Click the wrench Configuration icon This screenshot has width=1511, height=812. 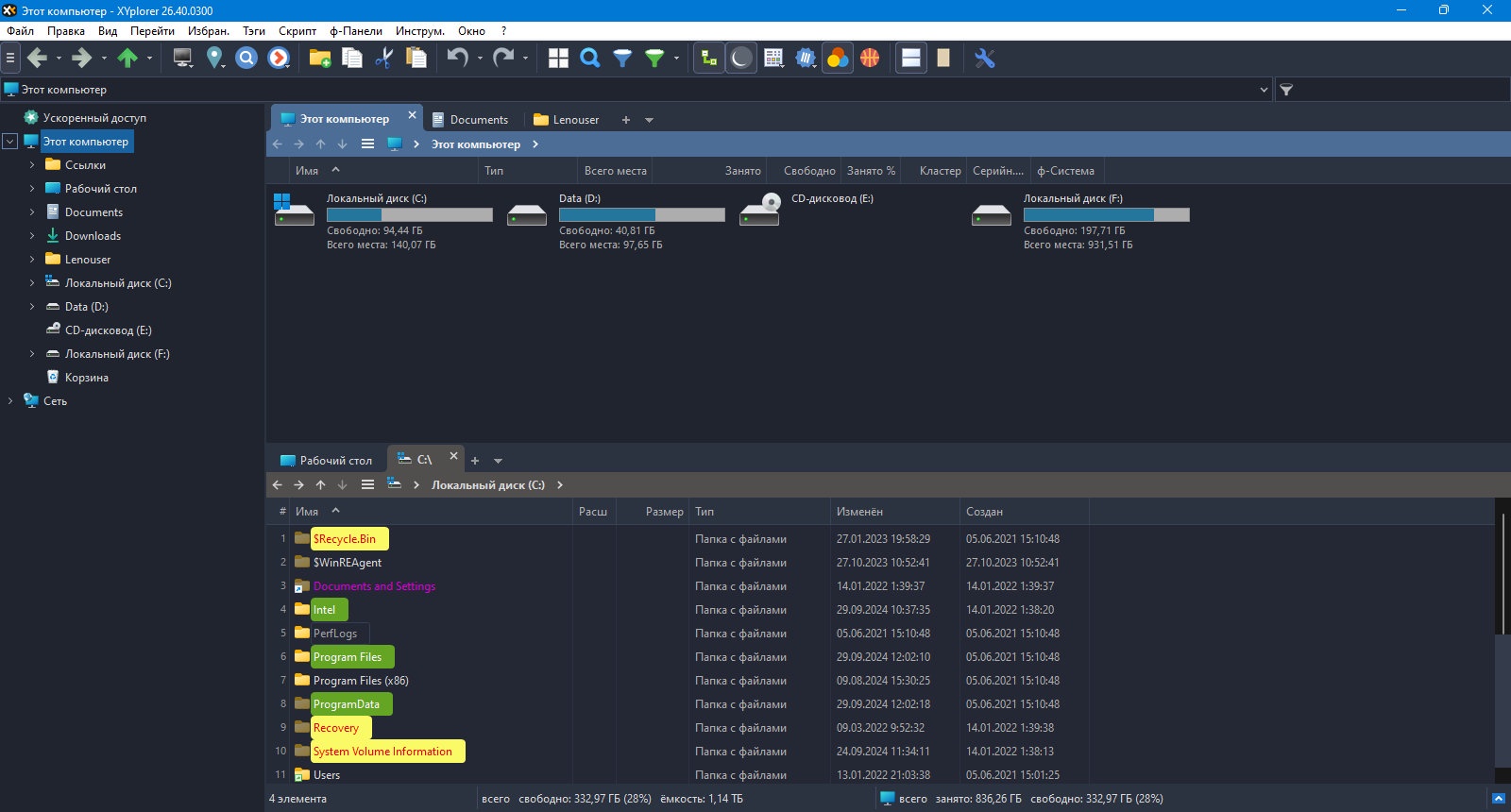tap(985, 59)
